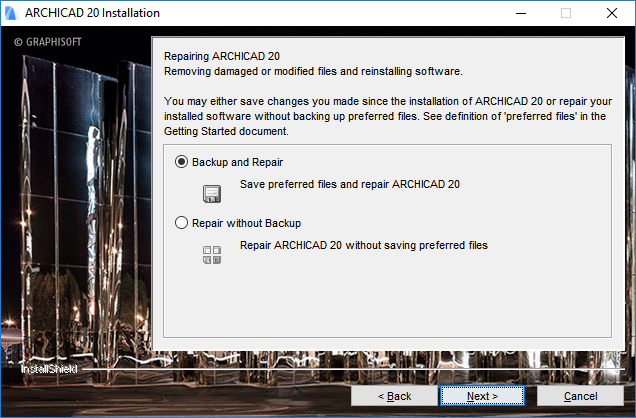Click the GRAPHISOFT copyright text
The height and width of the screenshot is (418, 636).
(x=47, y=42)
